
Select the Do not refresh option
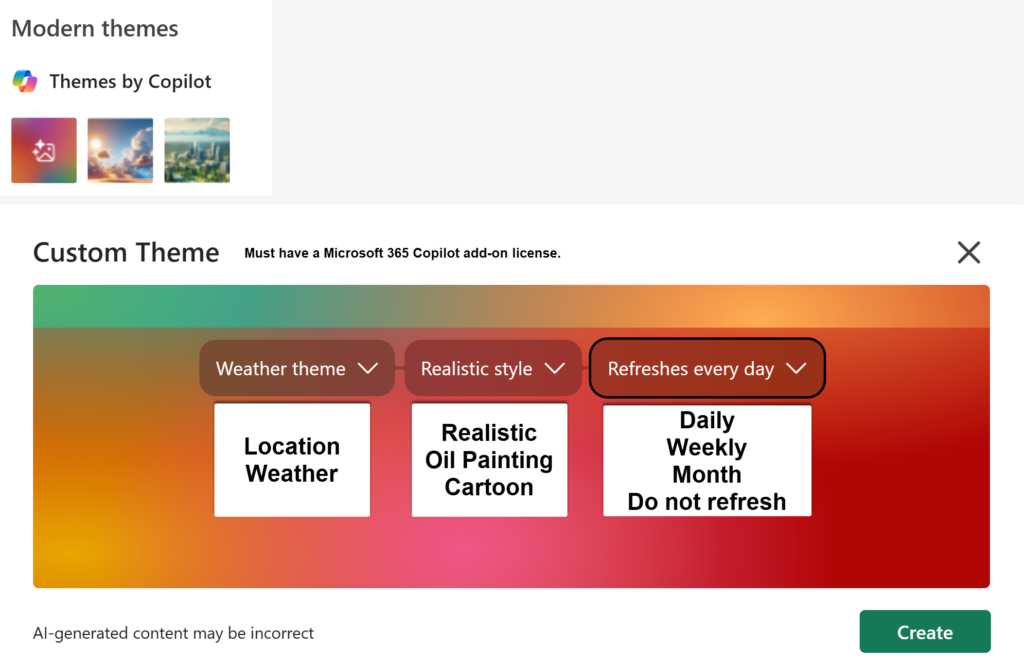click(707, 501)
